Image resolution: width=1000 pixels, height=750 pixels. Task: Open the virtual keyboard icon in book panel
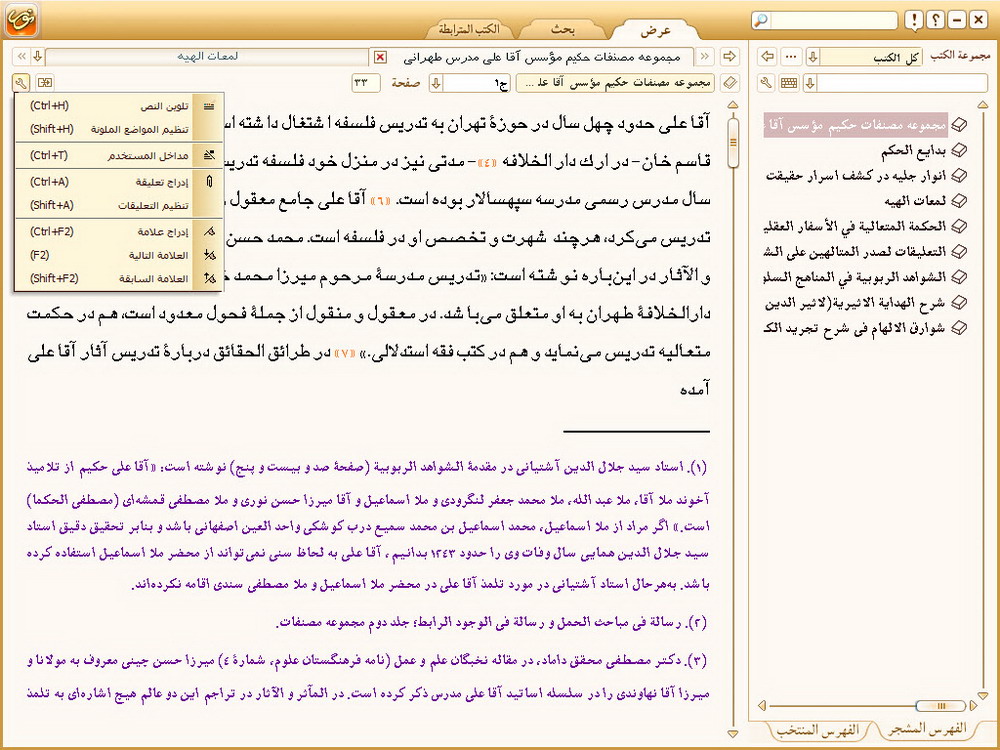pyautogui.click(x=789, y=82)
